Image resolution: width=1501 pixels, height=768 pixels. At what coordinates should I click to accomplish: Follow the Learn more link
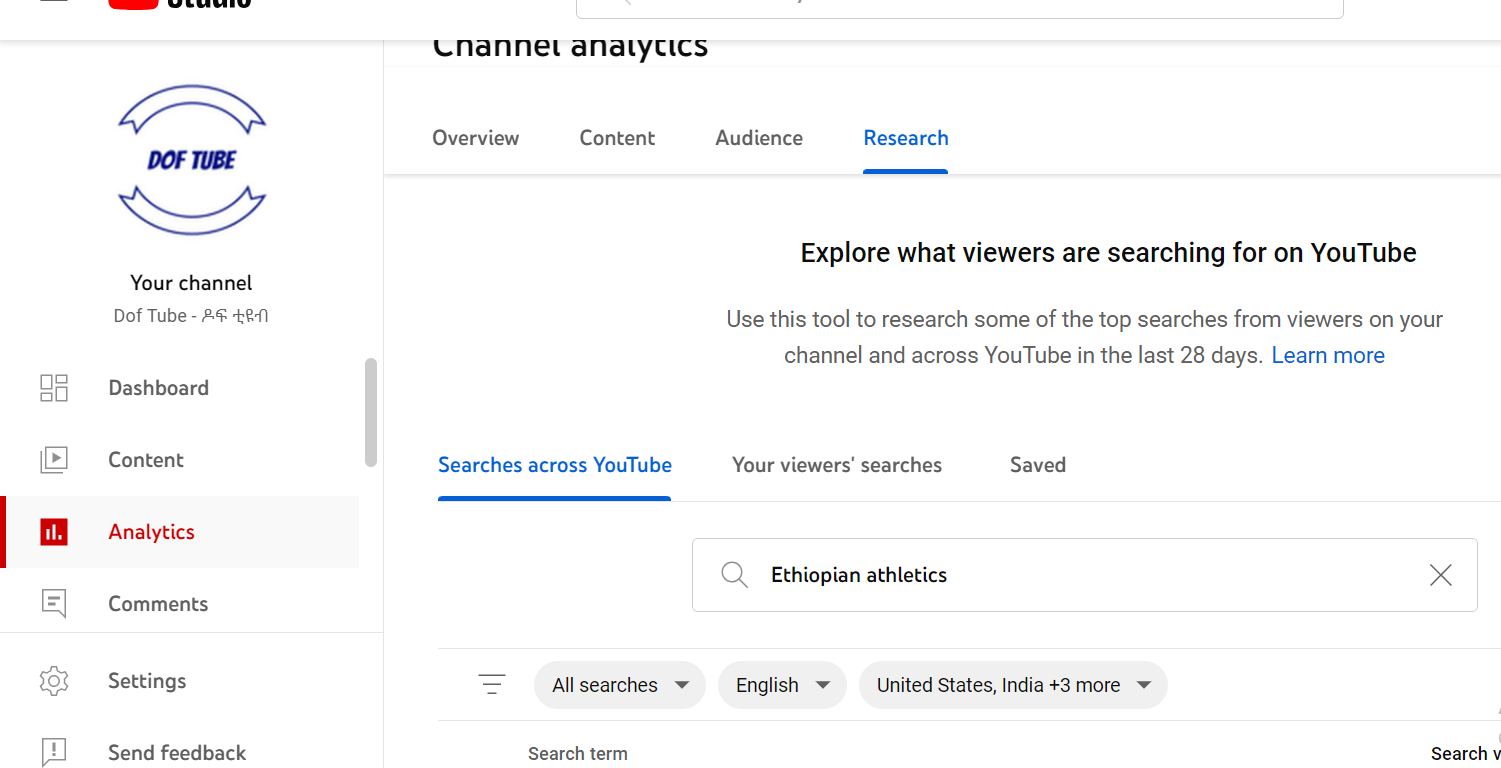[1328, 356]
